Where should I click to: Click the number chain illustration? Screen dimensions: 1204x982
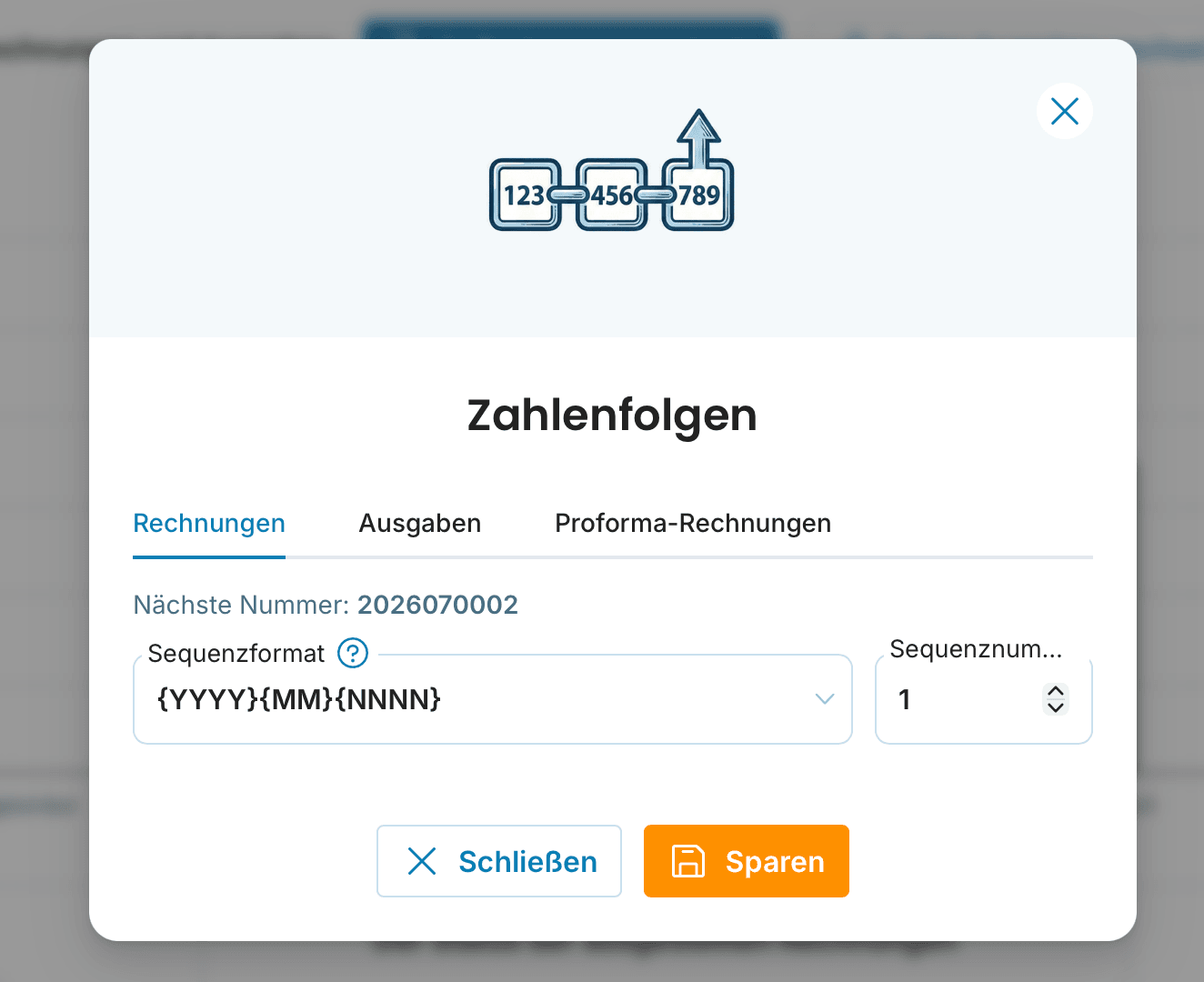[612, 171]
